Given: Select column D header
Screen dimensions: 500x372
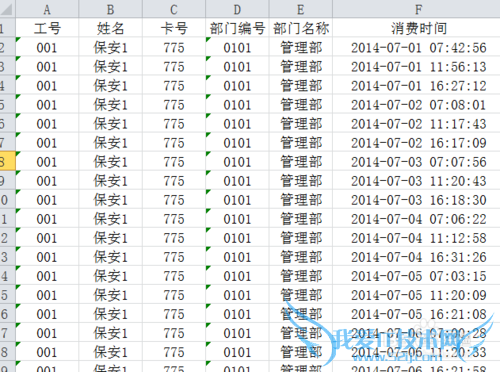Looking at the screenshot, I should [x=237, y=9].
